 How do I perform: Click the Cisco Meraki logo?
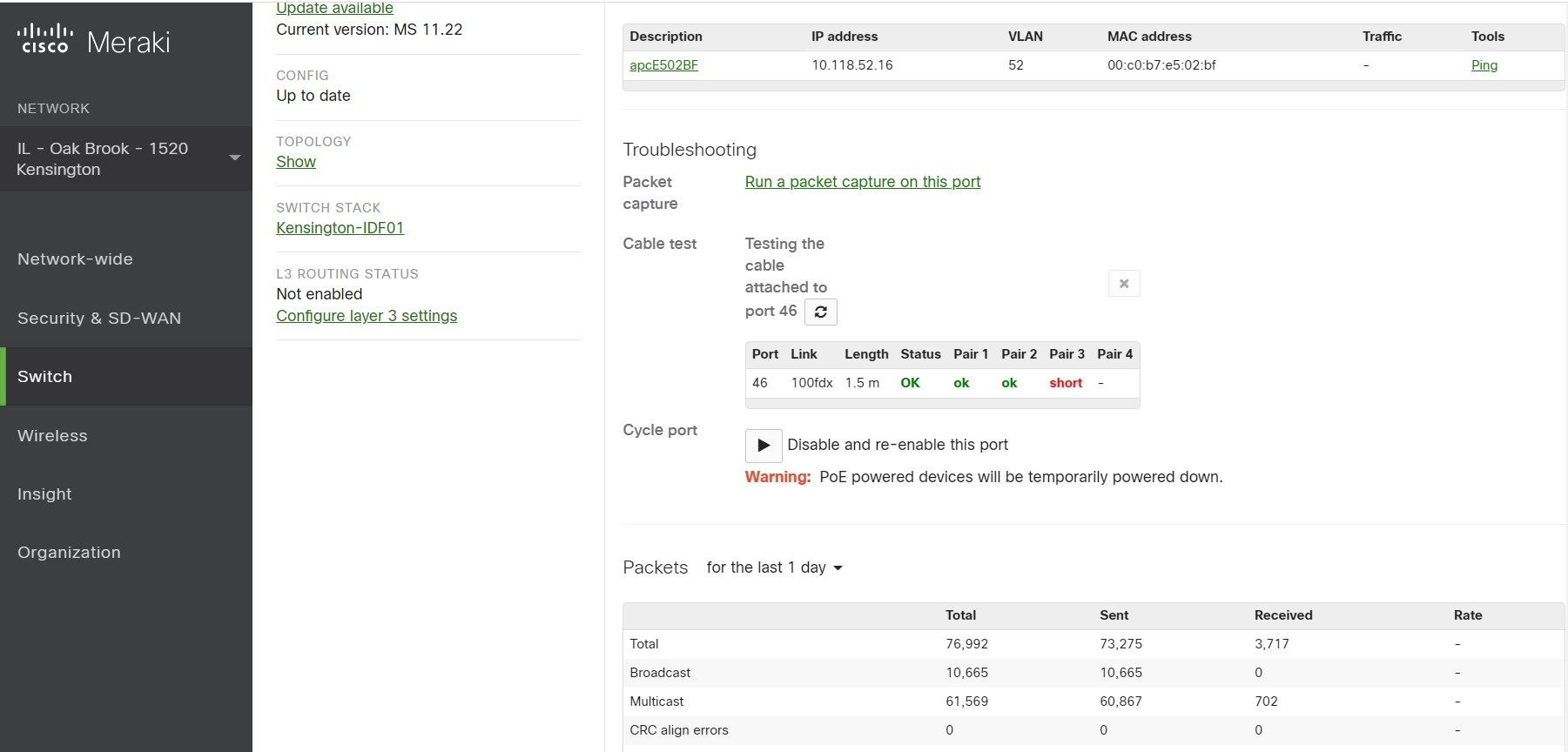[94, 41]
